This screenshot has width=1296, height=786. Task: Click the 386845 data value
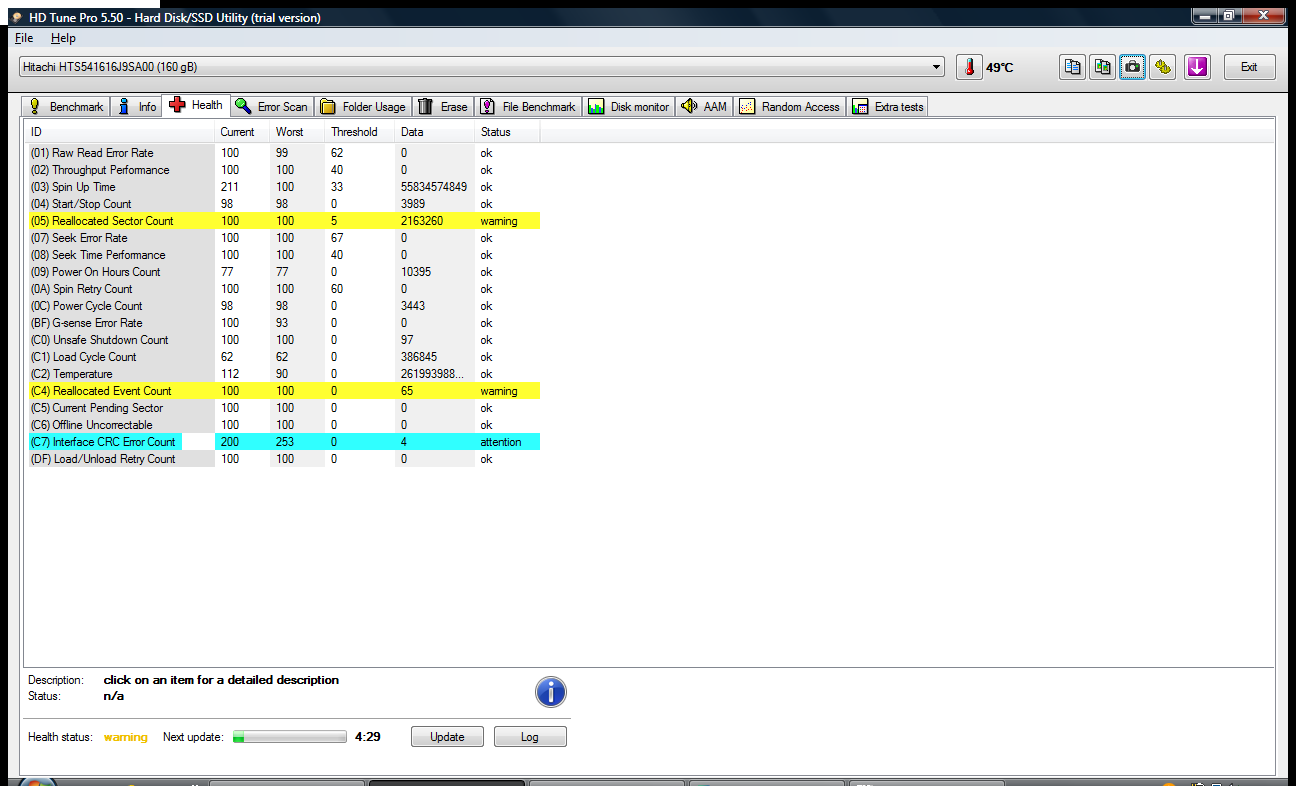tap(419, 357)
